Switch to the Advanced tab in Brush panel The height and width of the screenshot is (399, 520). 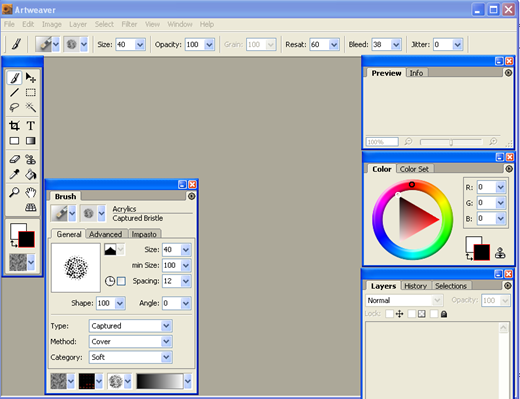pyautogui.click(x=106, y=234)
